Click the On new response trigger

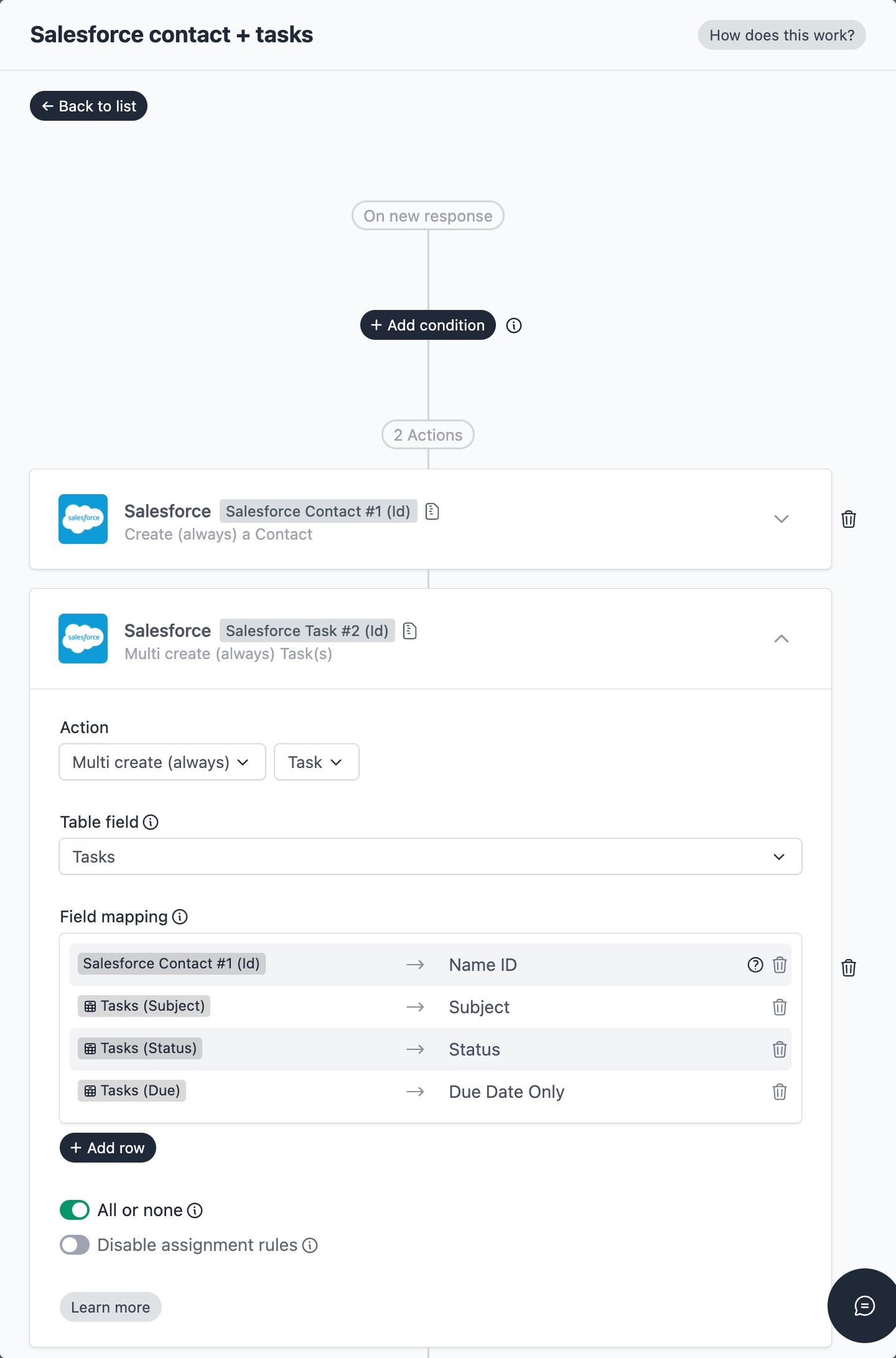click(428, 215)
